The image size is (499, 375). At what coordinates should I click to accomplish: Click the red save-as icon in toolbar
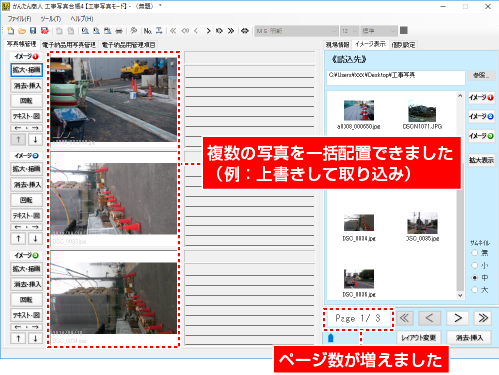(45, 31)
